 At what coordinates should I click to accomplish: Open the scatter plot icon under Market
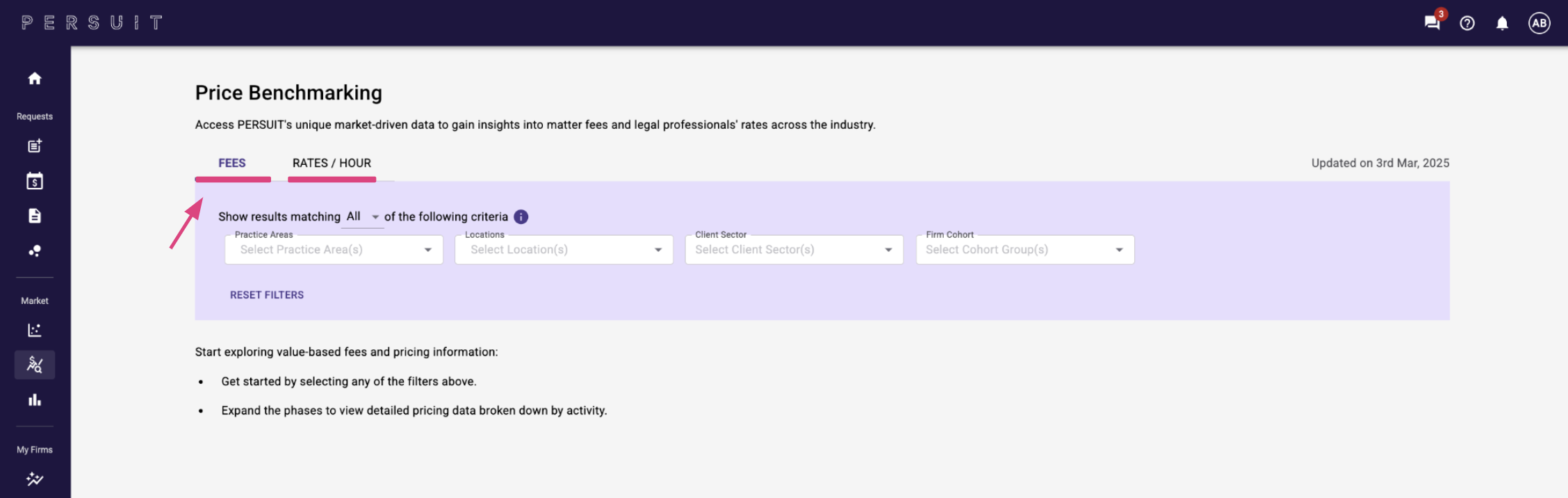click(35, 330)
